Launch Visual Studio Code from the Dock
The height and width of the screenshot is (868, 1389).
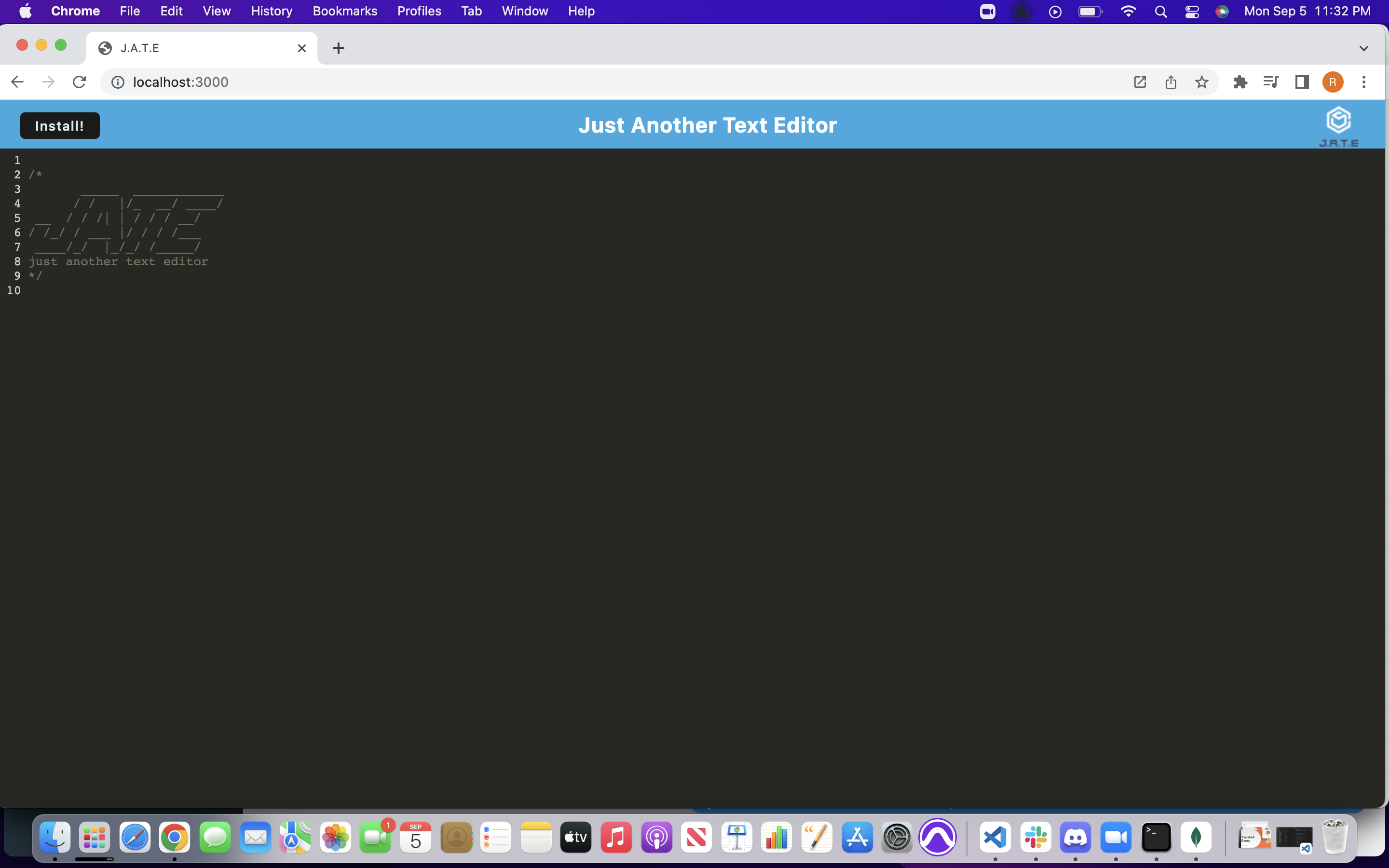pos(996,837)
